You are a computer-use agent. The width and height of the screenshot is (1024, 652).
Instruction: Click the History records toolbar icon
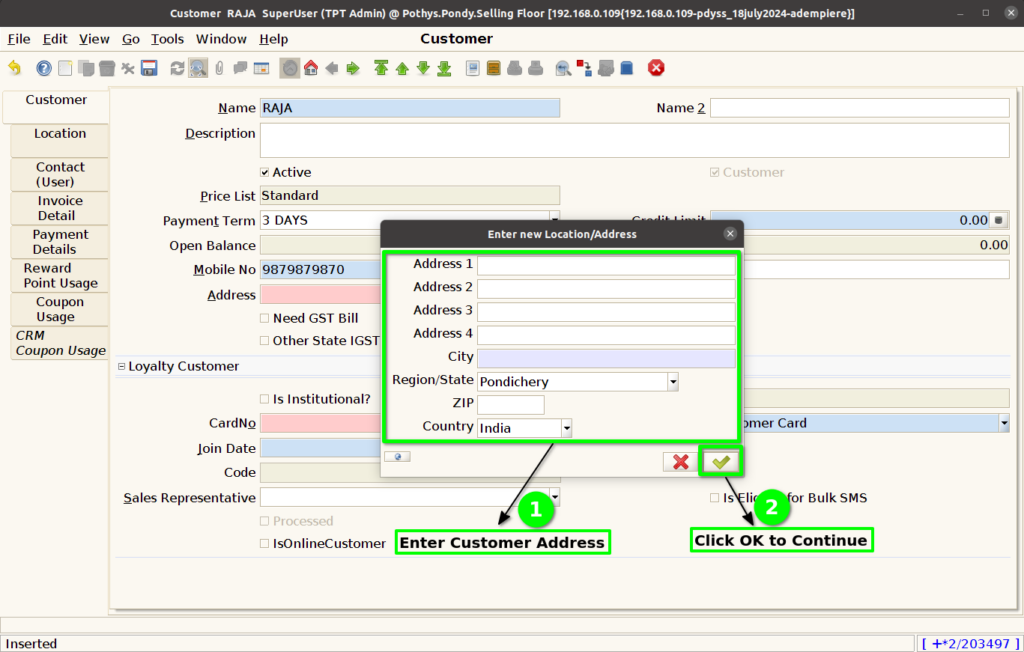[x=290, y=68]
